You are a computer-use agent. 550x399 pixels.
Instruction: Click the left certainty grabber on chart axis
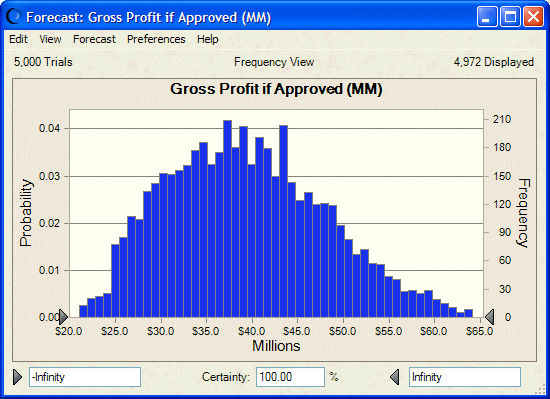coord(63,317)
